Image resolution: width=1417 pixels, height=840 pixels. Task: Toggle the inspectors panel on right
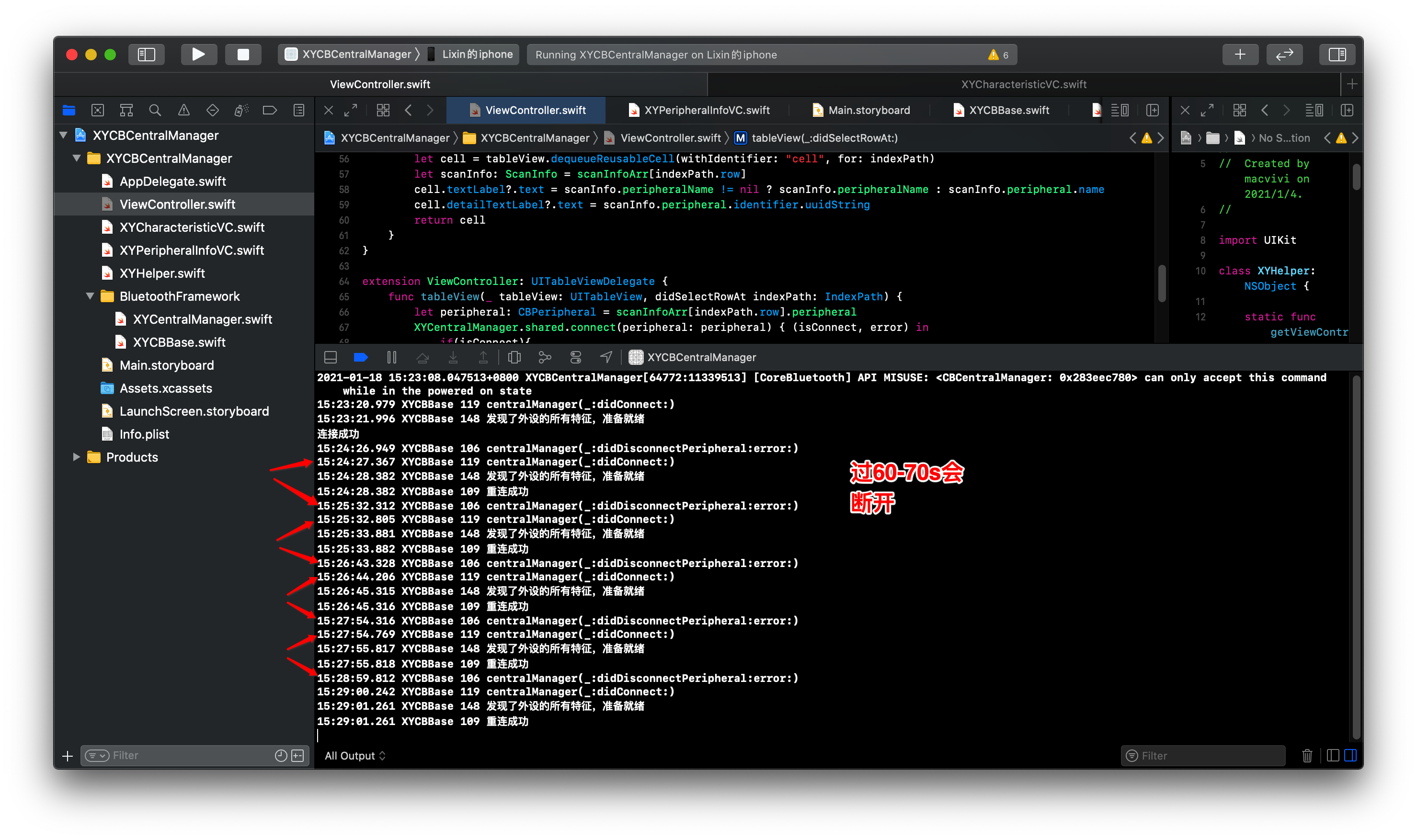point(1337,54)
